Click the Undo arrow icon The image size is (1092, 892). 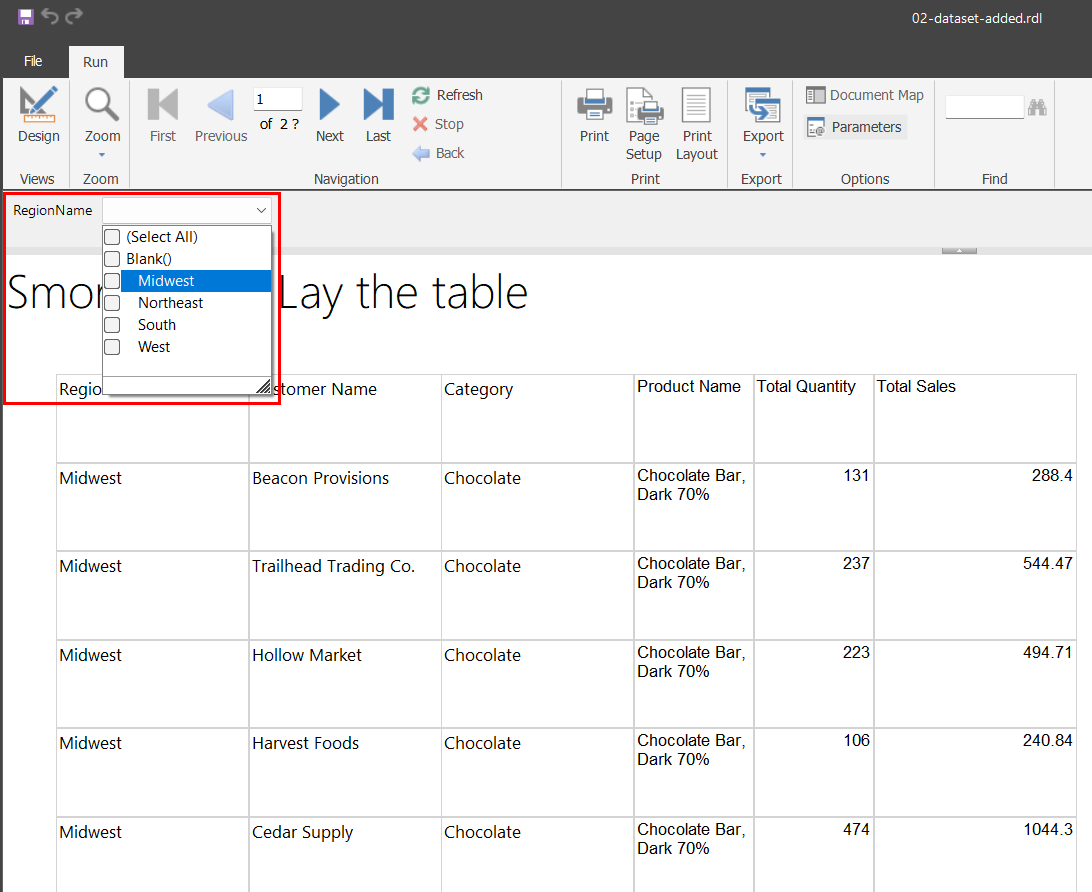click(49, 16)
